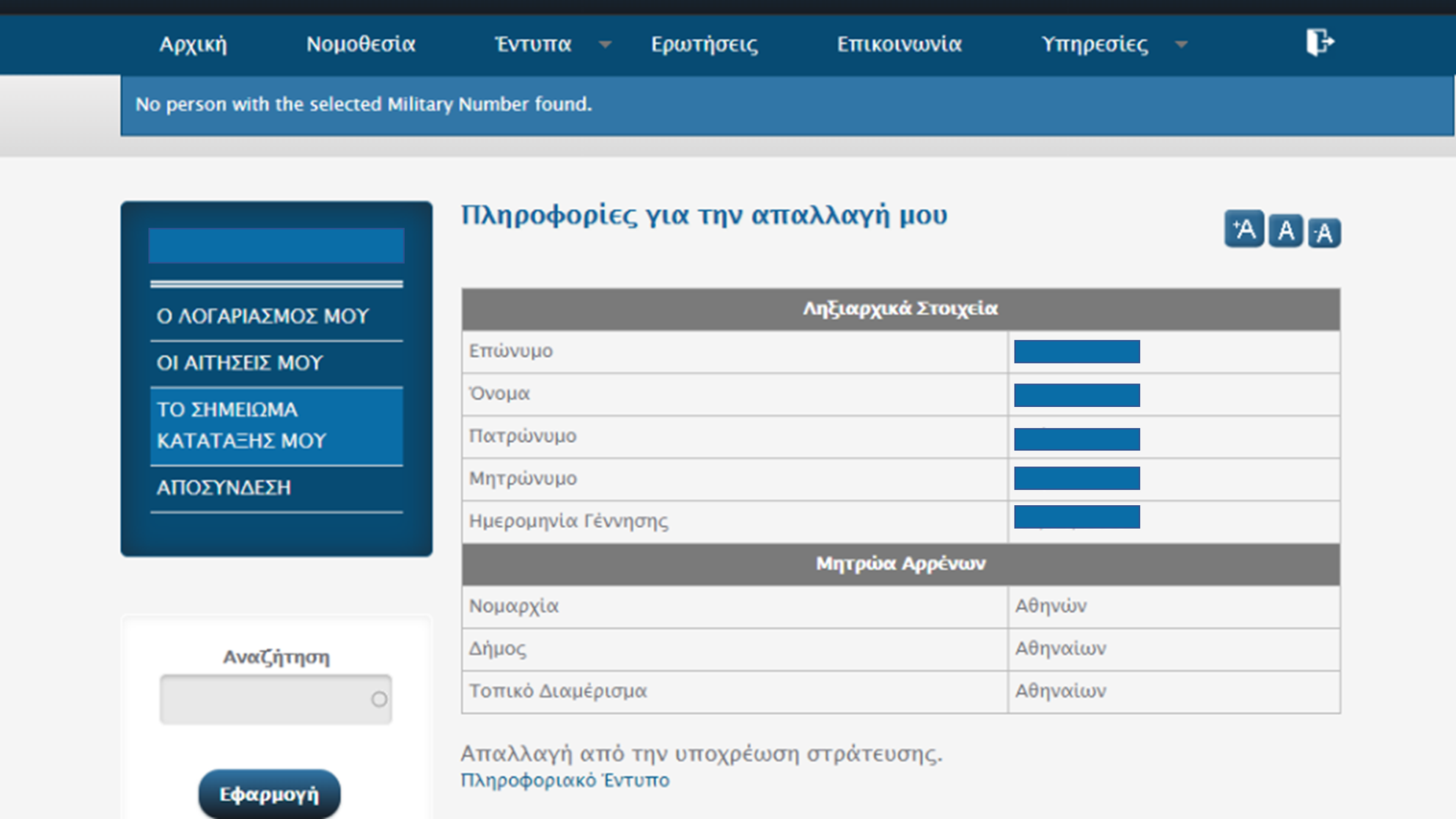1456x819 pixels.
Task: Open ΟΙ ΑΙΤΗΣΕΙΣ ΜΟΥ in sidebar
Action: click(276, 363)
